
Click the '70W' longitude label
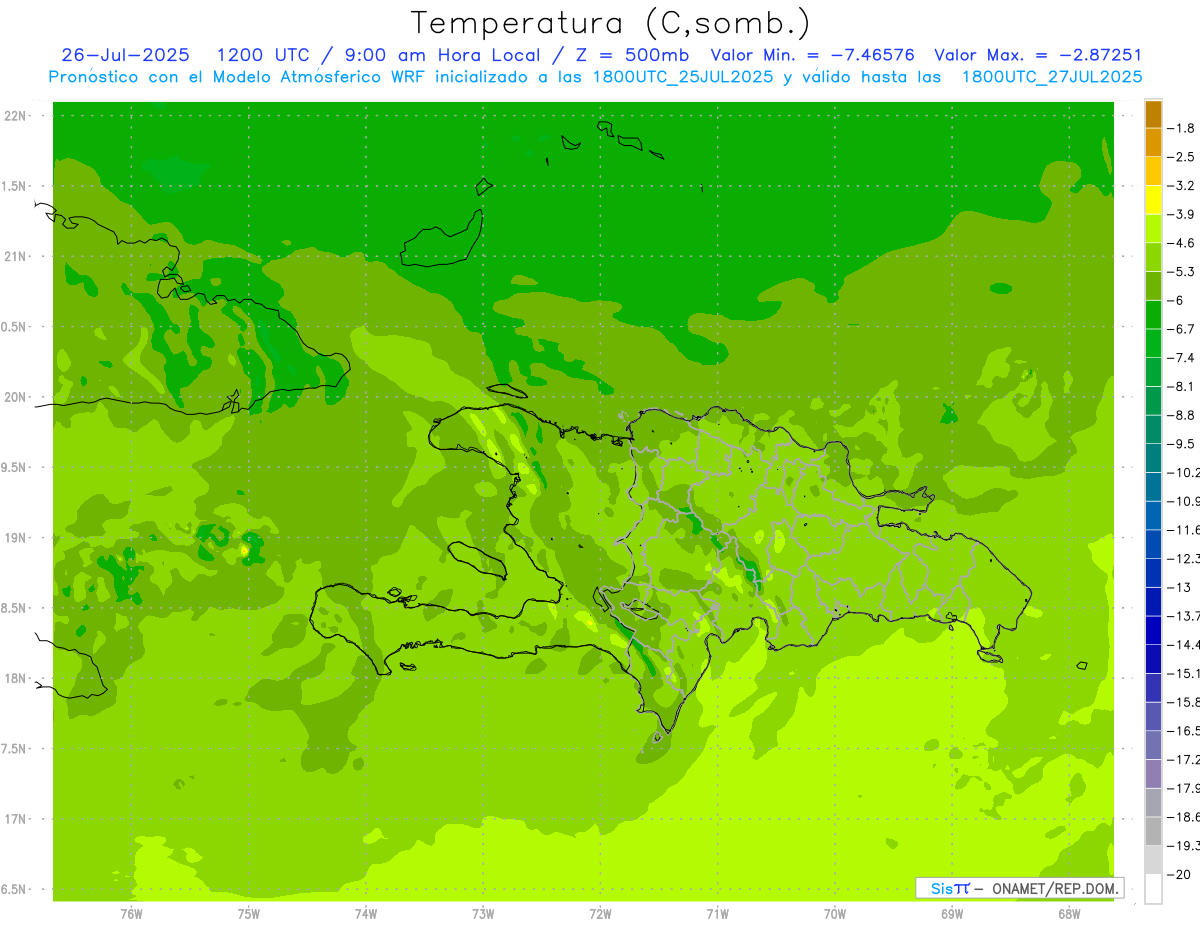(x=835, y=914)
